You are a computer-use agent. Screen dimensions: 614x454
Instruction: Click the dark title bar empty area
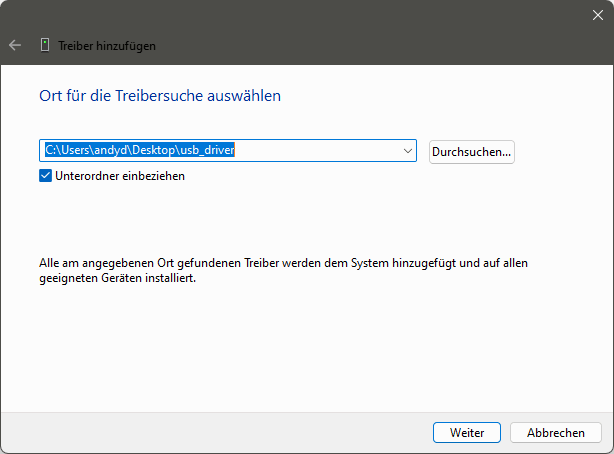tap(352, 31)
